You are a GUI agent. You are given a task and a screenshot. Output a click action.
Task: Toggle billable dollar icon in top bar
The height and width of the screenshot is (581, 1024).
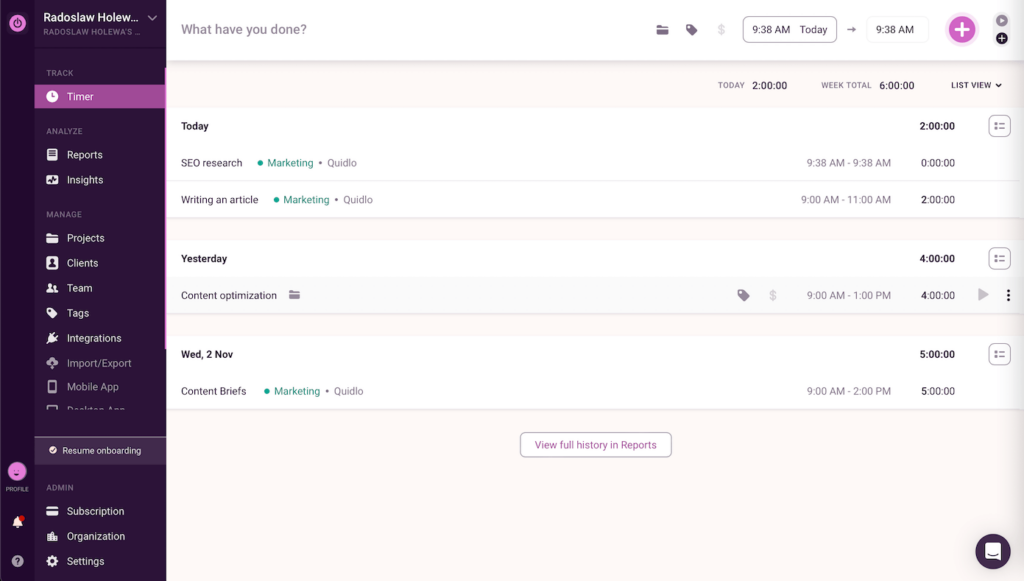pos(721,30)
